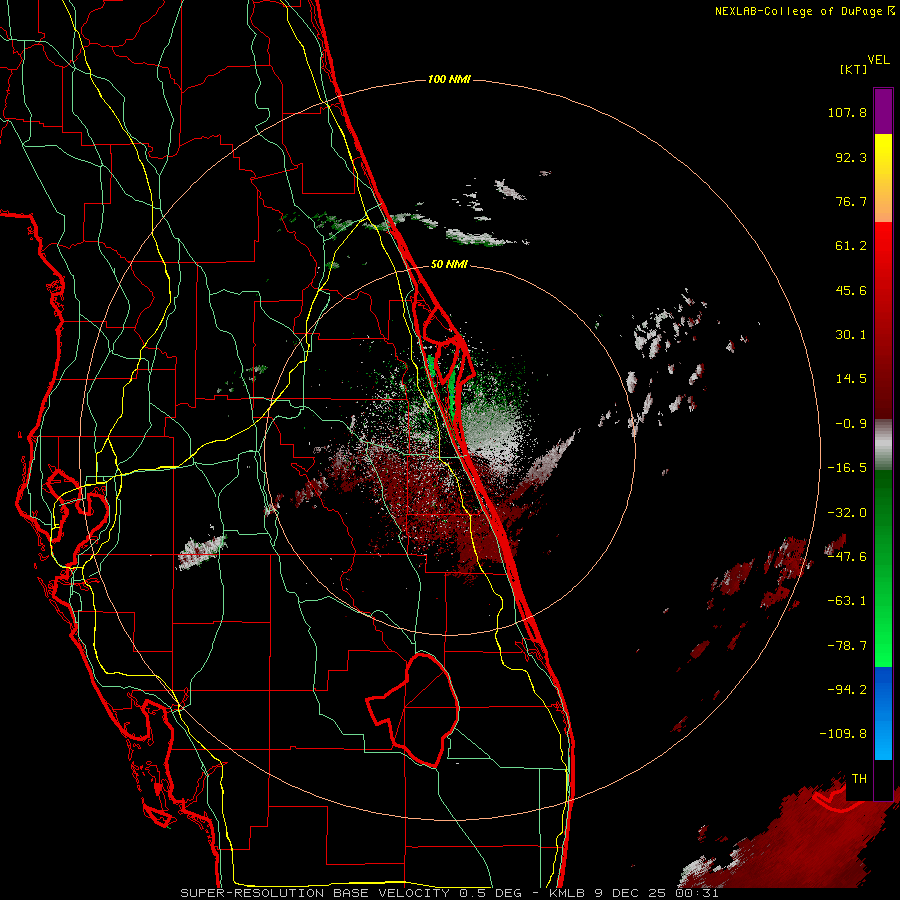Click the KMLB station identifier in caption
Viewport: 900px width, 900px height.
point(568,893)
